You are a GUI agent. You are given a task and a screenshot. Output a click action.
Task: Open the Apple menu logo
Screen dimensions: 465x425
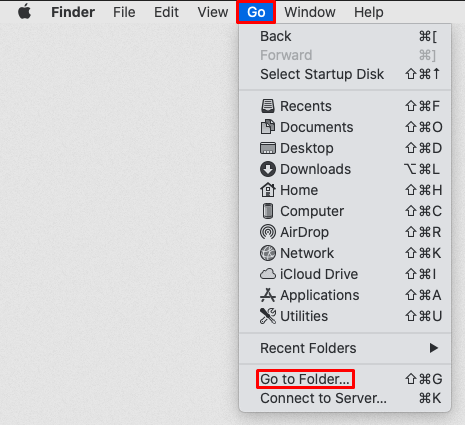tap(24, 12)
